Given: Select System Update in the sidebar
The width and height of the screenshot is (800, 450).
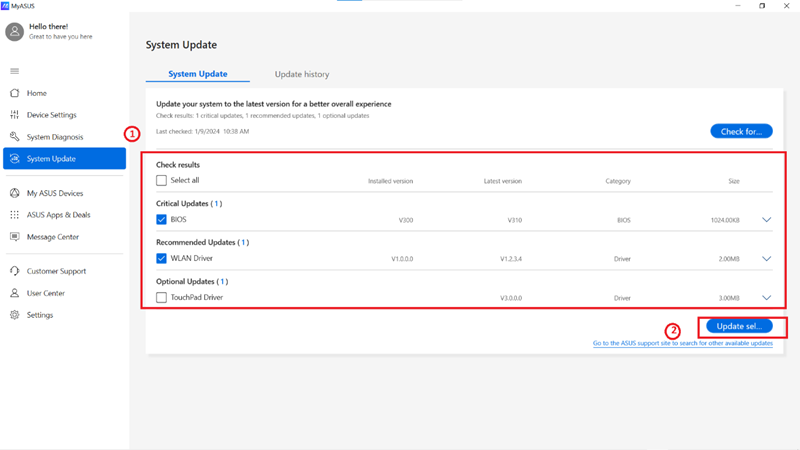Looking at the screenshot, I should click(64, 159).
